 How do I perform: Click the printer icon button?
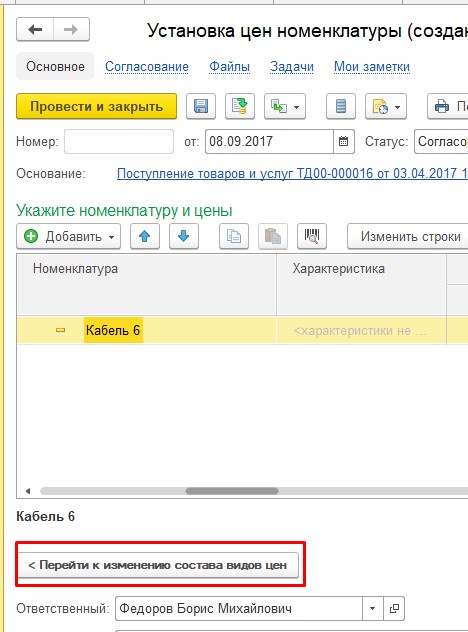[447, 106]
